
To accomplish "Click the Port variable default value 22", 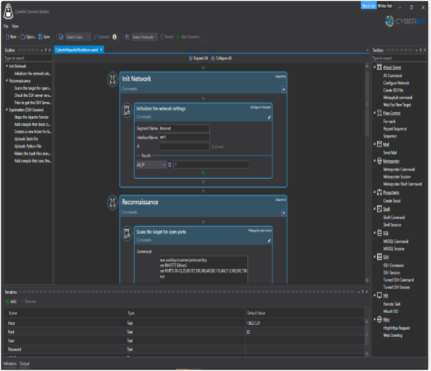I will (248, 332).
